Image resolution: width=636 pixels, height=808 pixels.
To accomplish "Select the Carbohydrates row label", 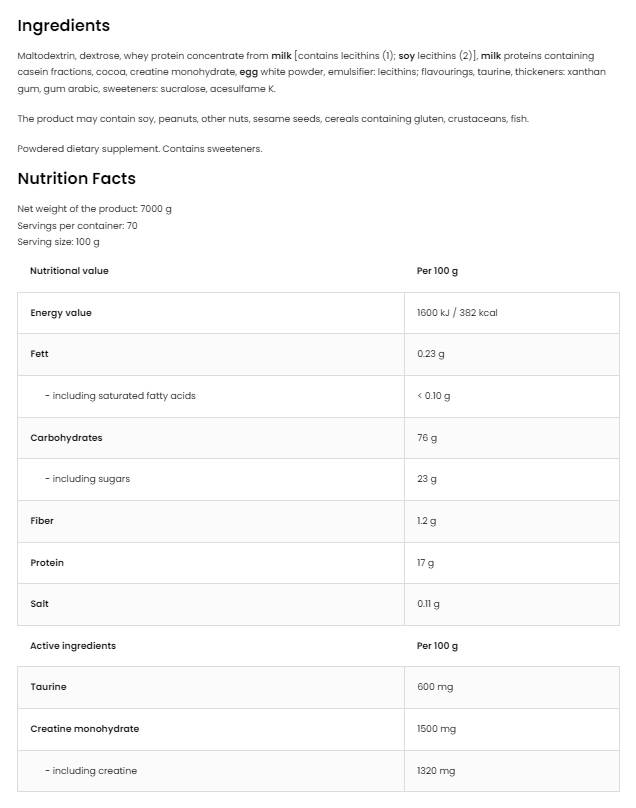I will pos(66,438).
